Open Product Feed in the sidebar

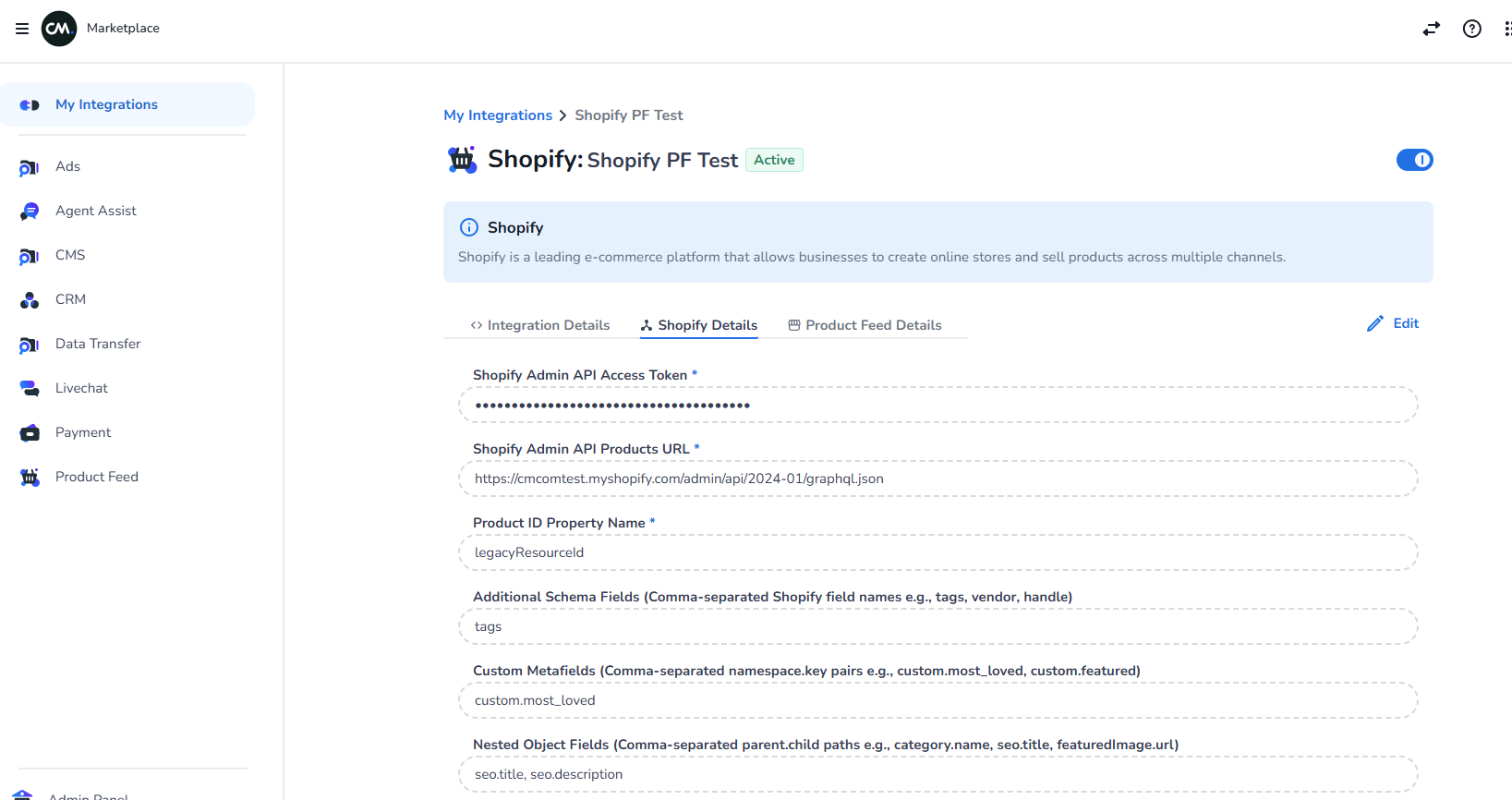97,477
